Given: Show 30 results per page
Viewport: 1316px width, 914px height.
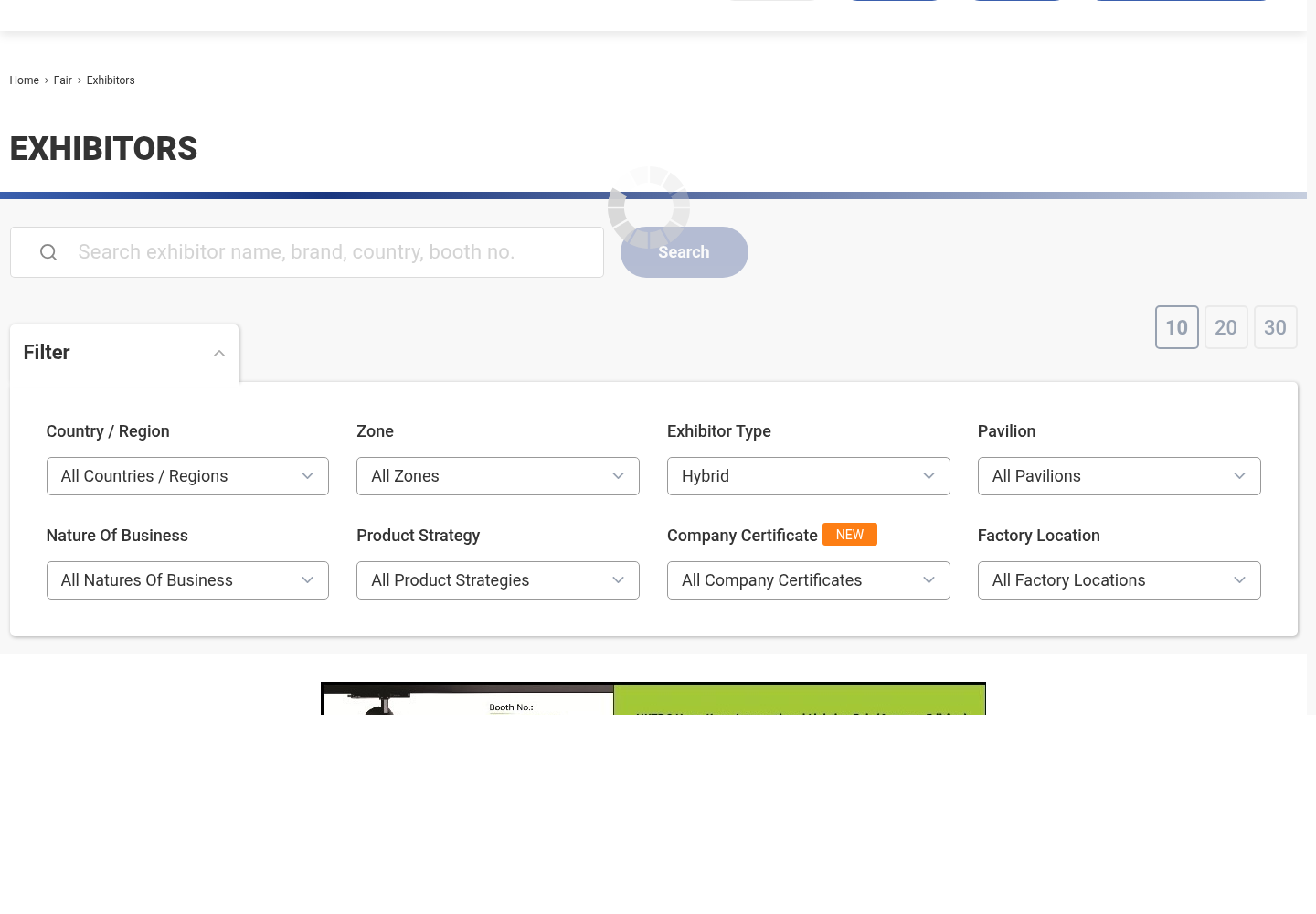Looking at the screenshot, I should (x=1276, y=327).
